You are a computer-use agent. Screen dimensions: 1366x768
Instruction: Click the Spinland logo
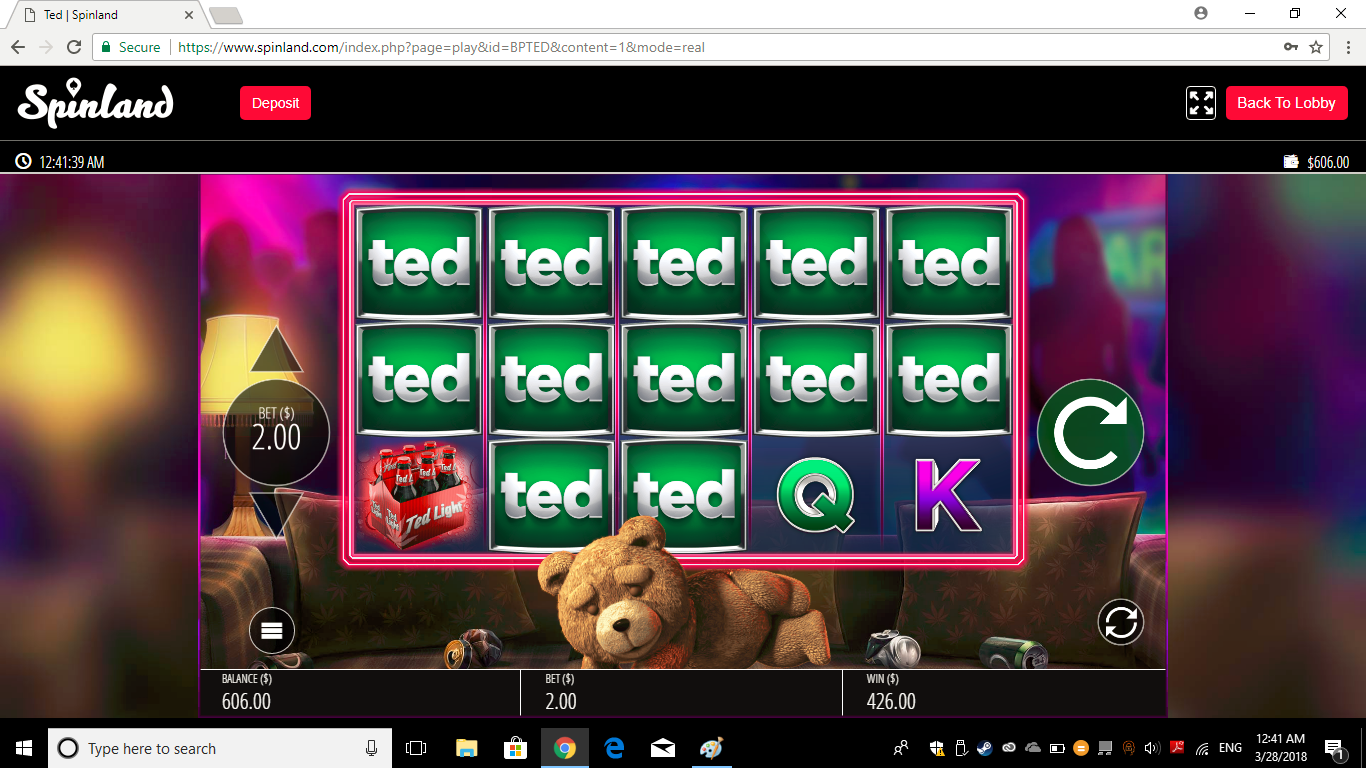pos(95,103)
